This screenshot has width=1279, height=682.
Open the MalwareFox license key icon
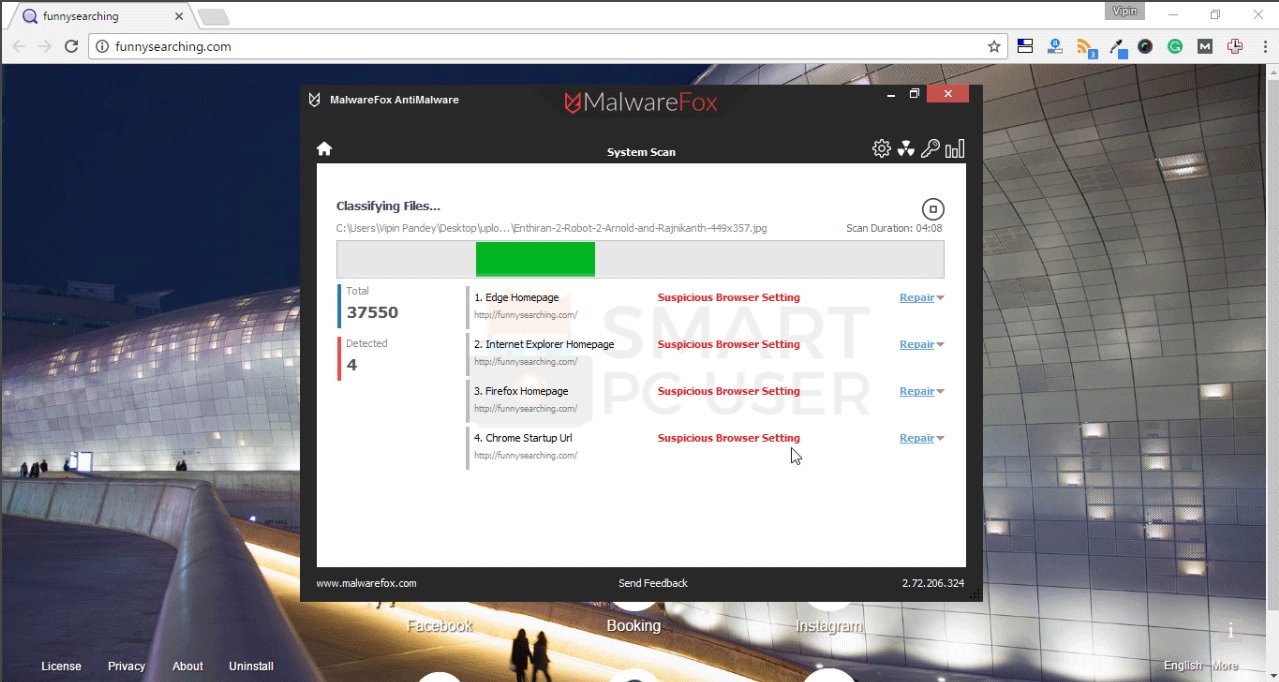pyautogui.click(x=930, y=149)
